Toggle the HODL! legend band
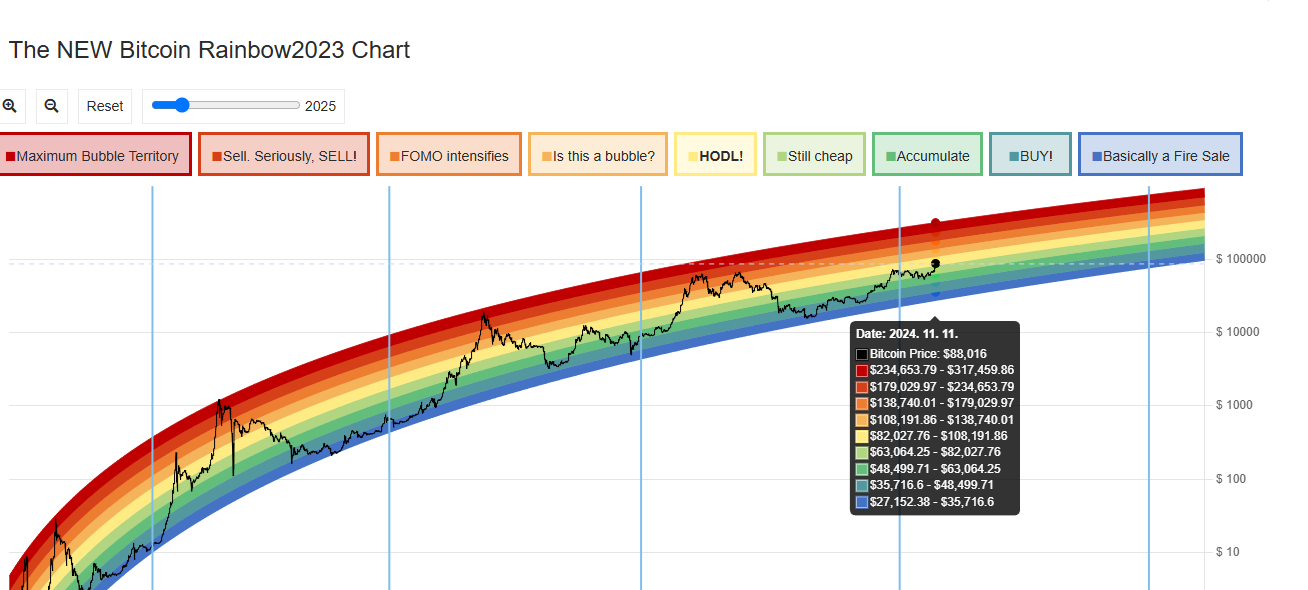Screen dimensions: 1308x590 pyautogui.click(x=715, y=156)
